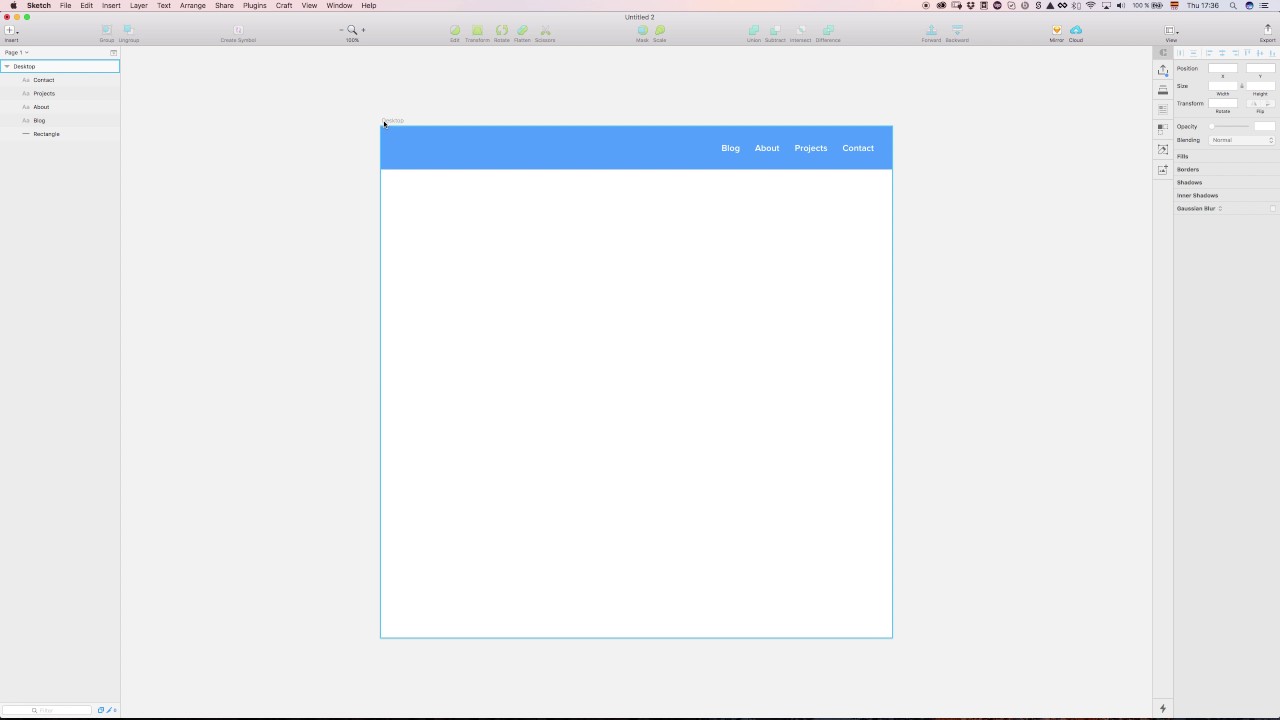Screen dimensions: 1280x720
Task: Open Sketch Mirror from toolbar
Action: pyautogui.click(x=1056, y=30)
